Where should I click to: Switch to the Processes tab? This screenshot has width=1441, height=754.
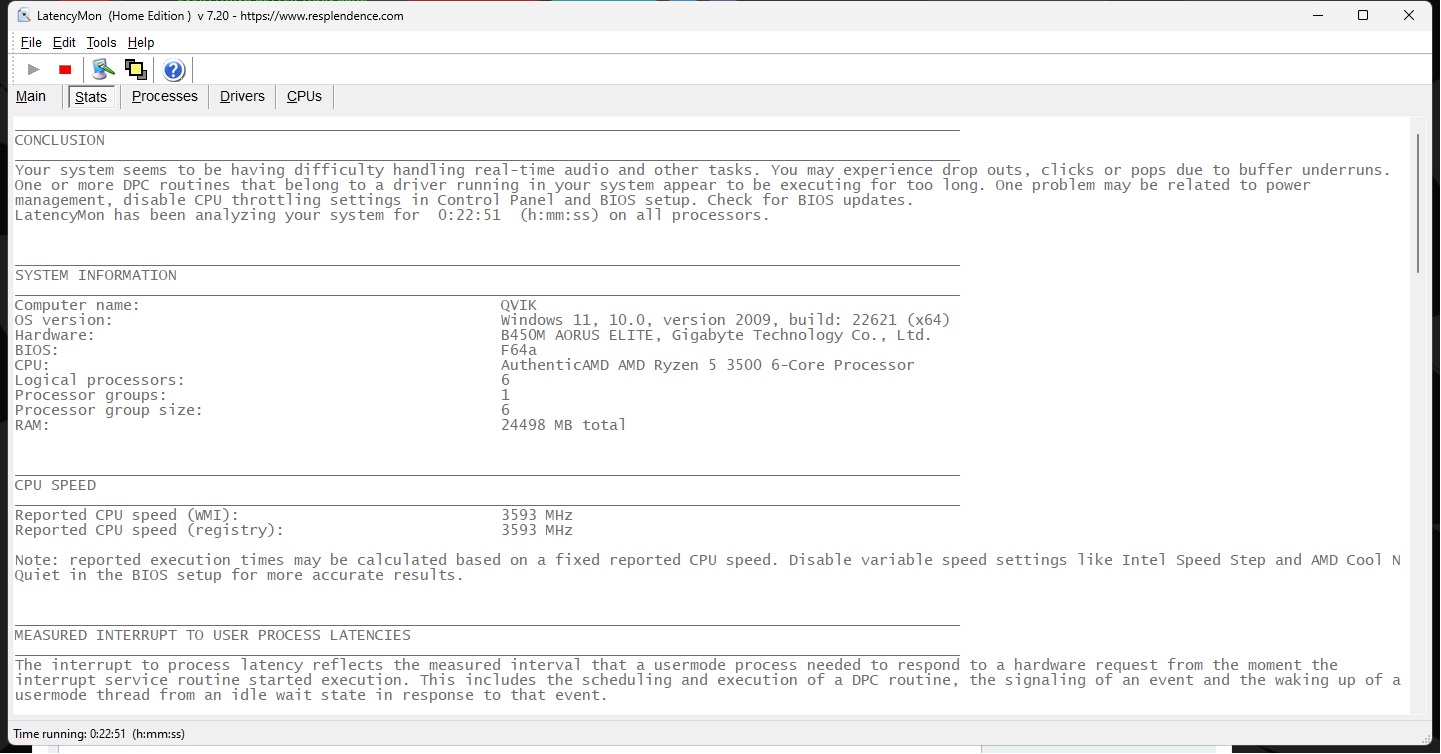165,96
